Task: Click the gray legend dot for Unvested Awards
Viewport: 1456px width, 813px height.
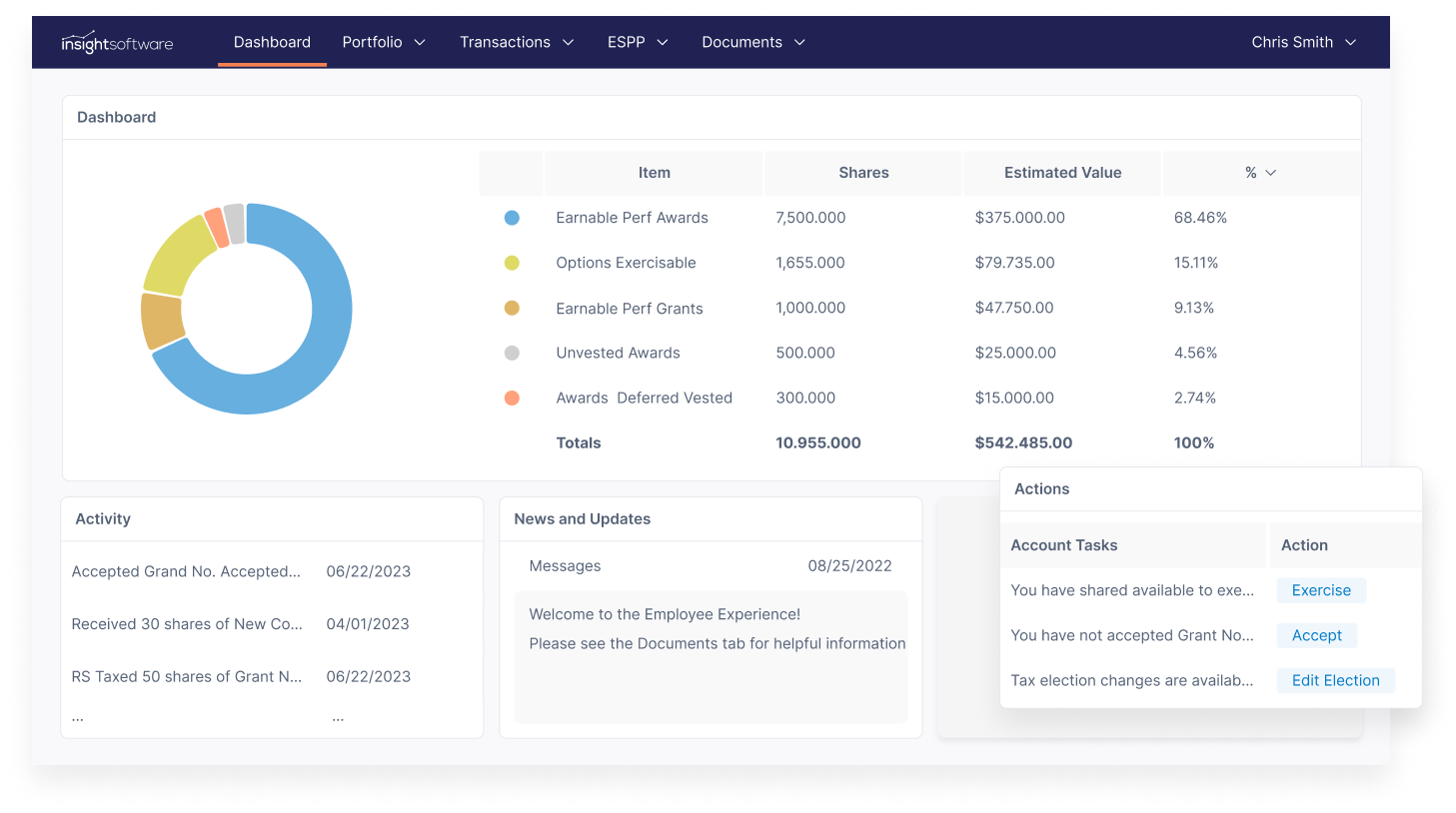Action: pyautogui.click(x=513, y=353)
